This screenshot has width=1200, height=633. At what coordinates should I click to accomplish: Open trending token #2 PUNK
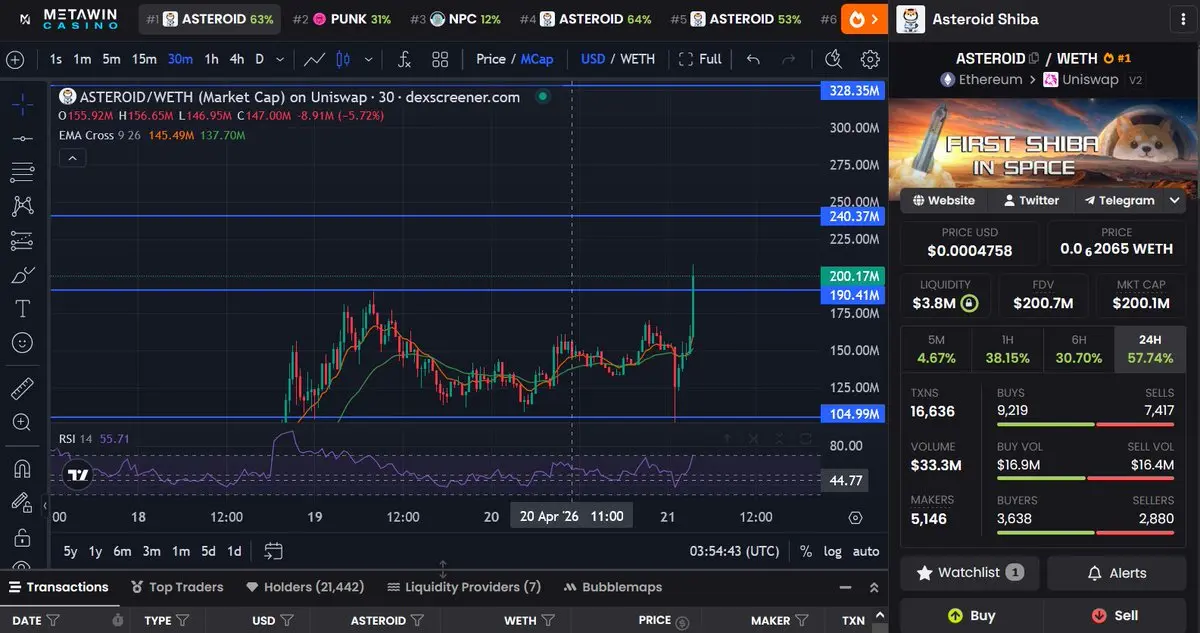pos(342,19)
